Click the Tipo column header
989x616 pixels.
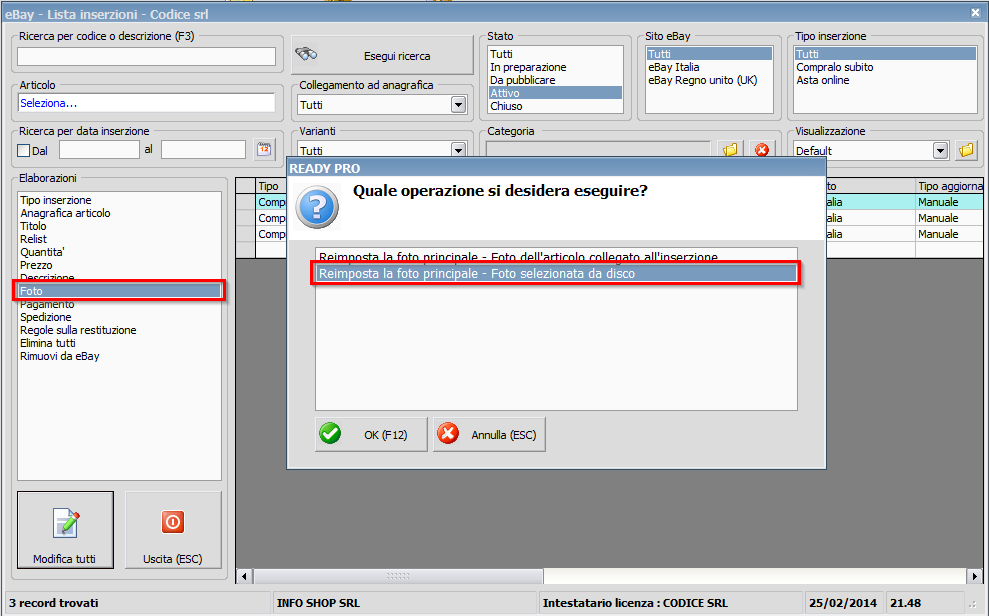point(271,186)
